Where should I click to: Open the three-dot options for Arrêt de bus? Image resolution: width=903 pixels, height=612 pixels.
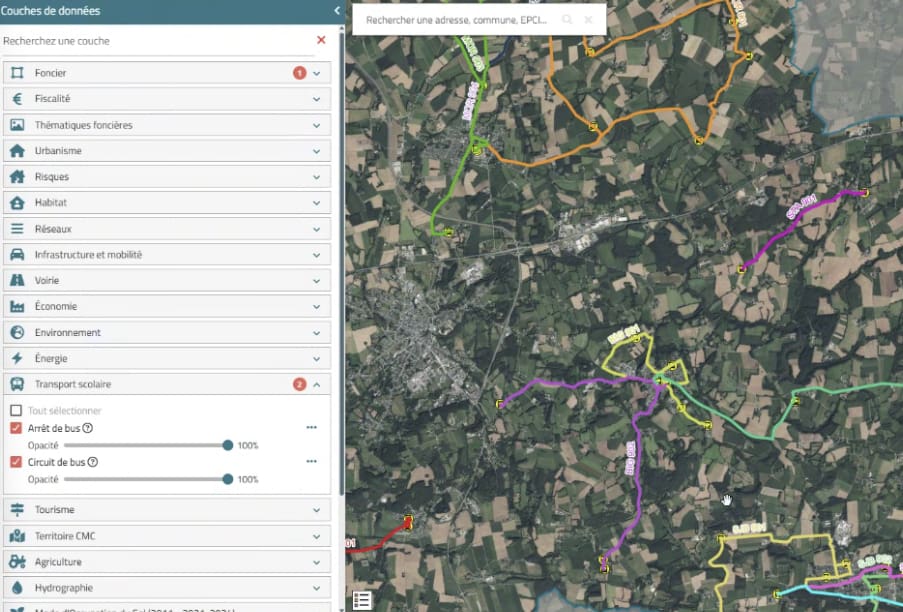coord(311,428)
